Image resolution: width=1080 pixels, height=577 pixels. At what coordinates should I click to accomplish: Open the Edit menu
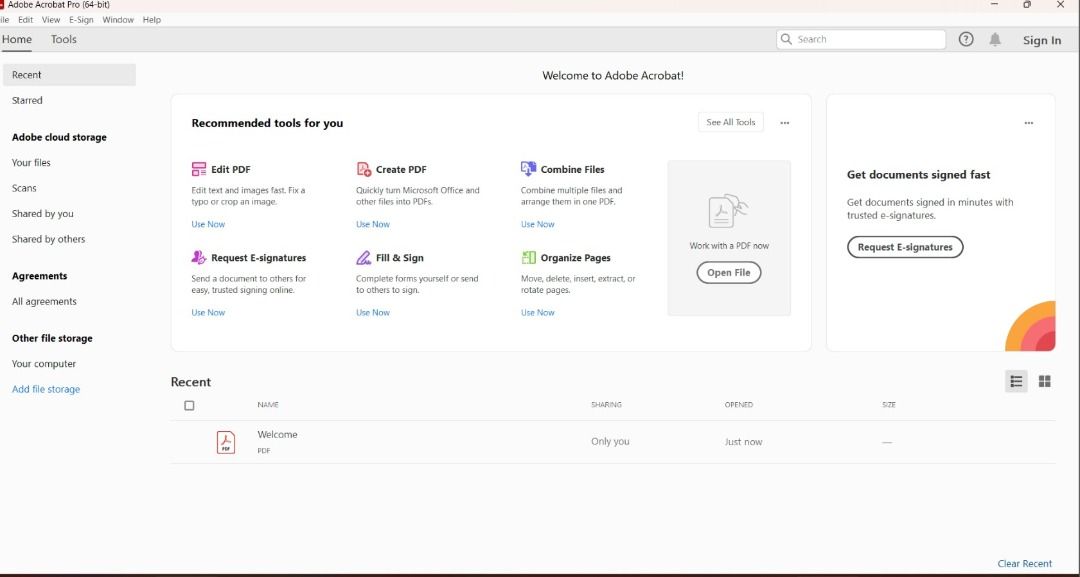[25, 20]
